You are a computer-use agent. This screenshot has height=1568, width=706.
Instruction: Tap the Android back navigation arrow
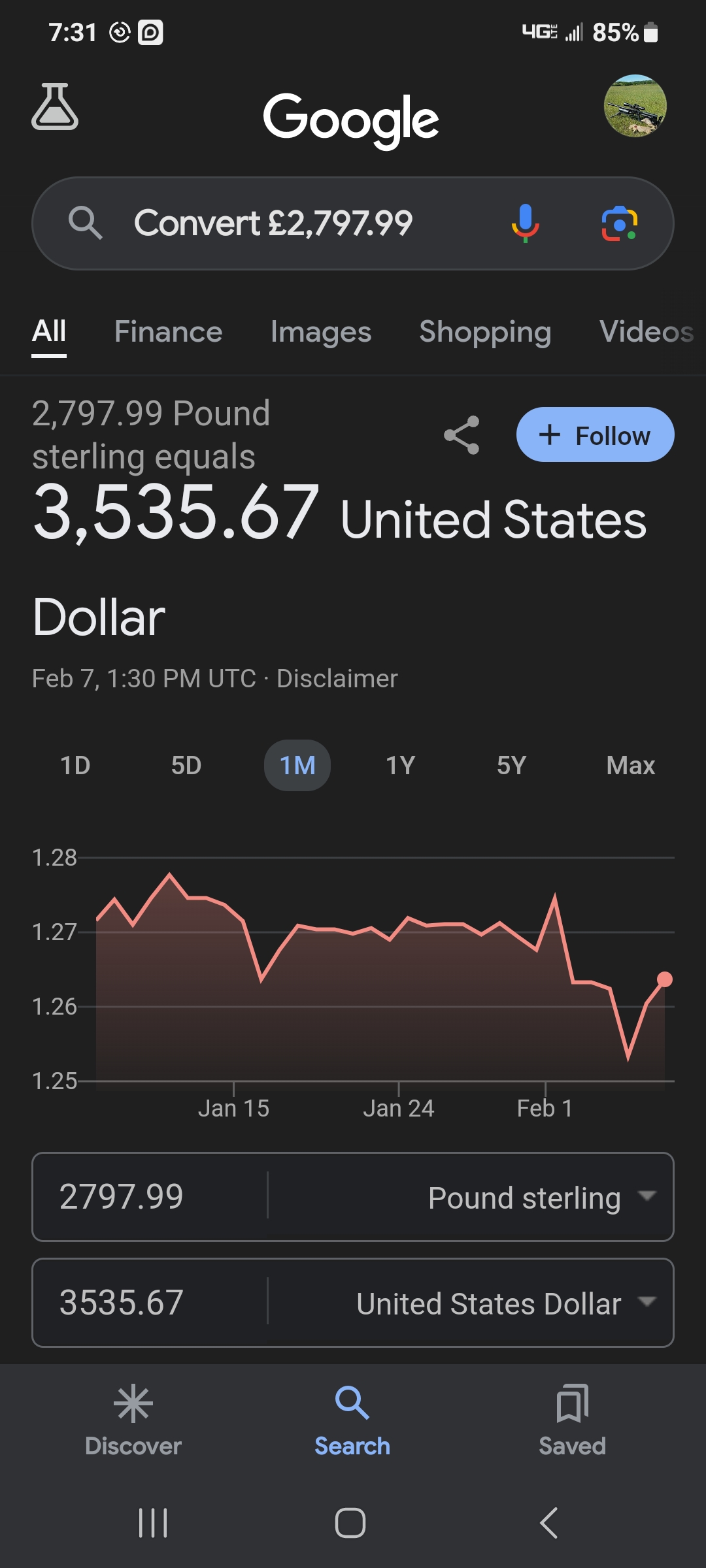(x=549, y=1523)
